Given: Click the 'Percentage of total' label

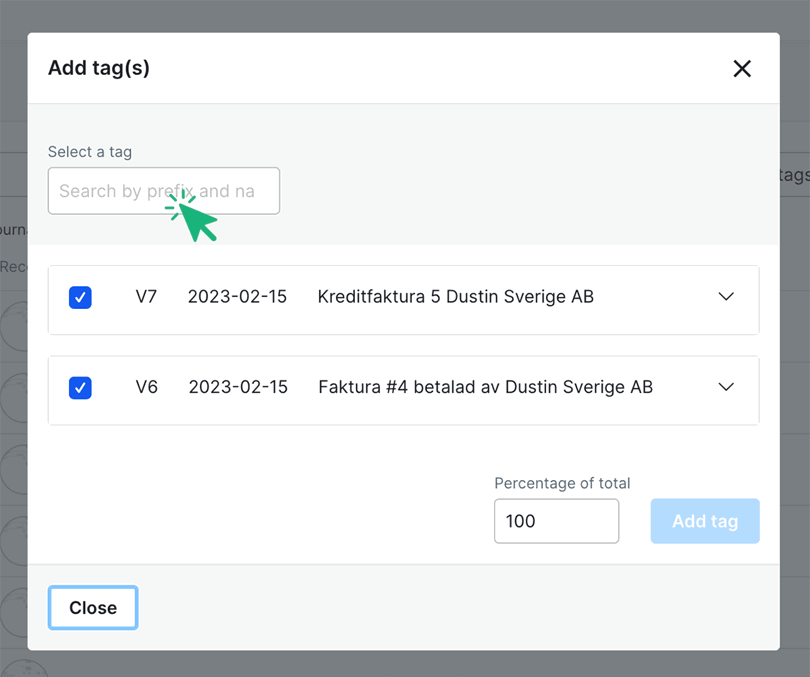Looking at the screenshot, I should [x=562, y=483].
